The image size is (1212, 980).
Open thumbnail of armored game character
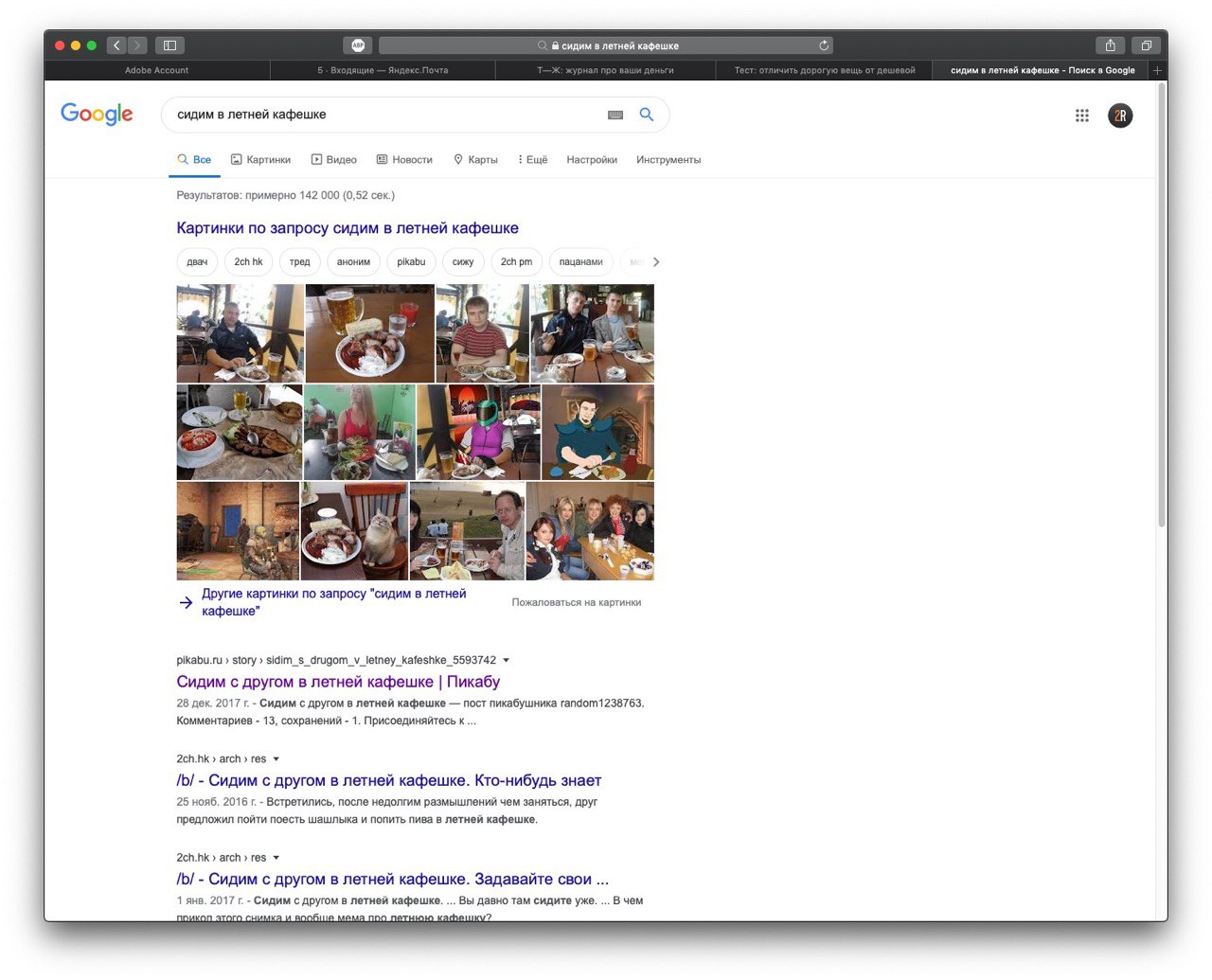point(238,531)
